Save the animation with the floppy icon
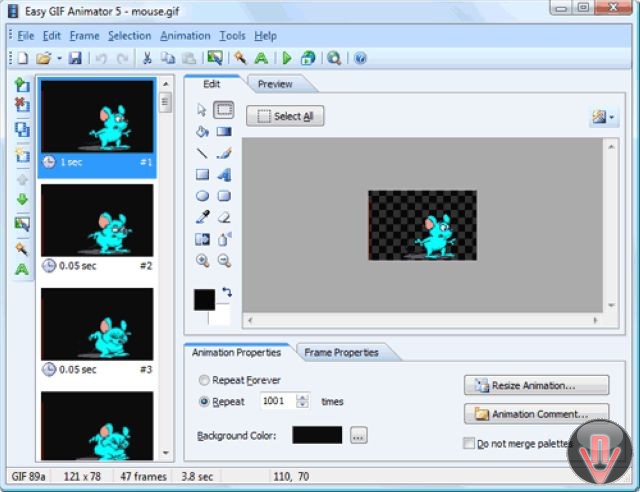Viewport: 640px width, 492px height. [75, 58]
